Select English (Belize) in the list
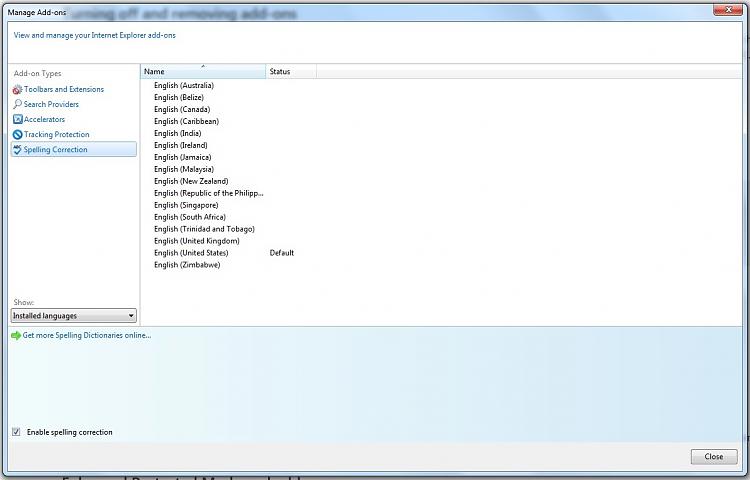 [x=179, y=98]
